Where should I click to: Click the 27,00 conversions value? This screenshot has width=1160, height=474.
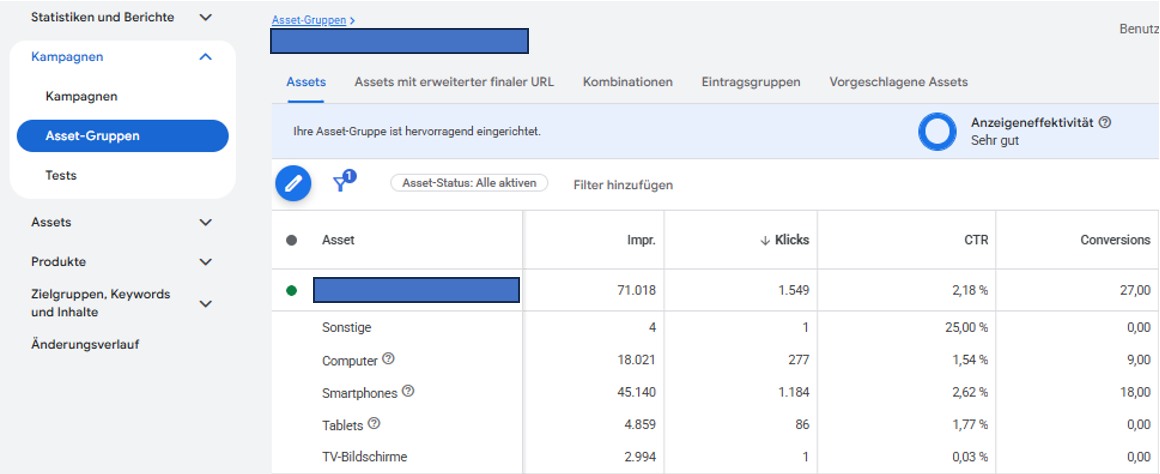[x=1136, y=291]
